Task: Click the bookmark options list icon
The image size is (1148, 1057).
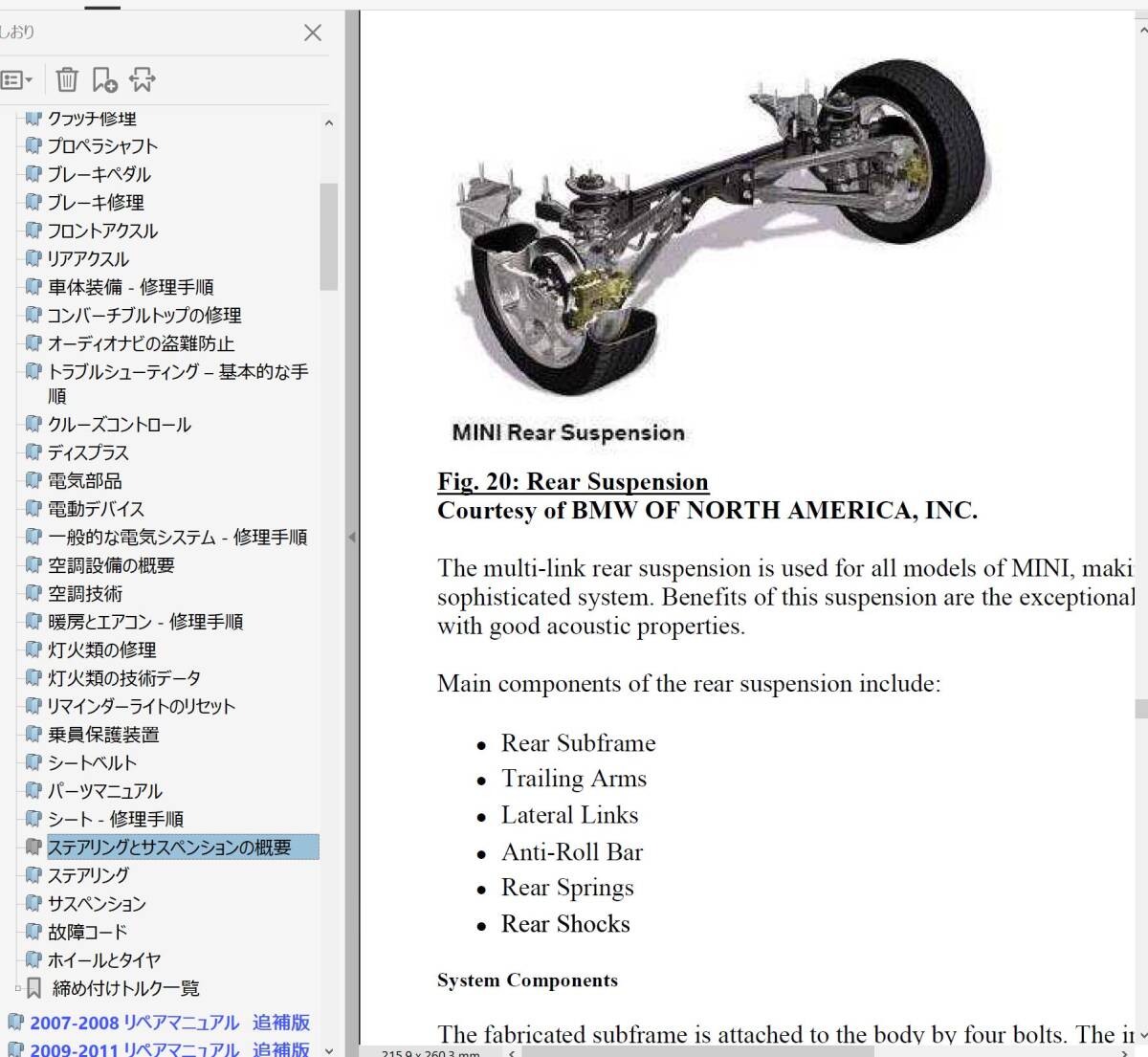Action: 14,79
